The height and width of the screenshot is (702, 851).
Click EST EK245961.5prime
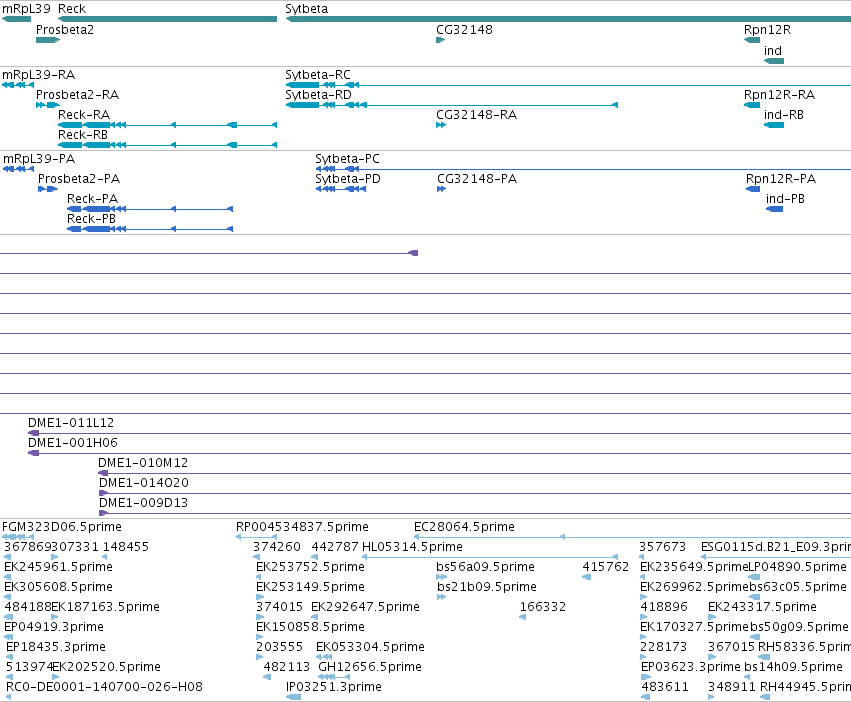tap(59, 567)
